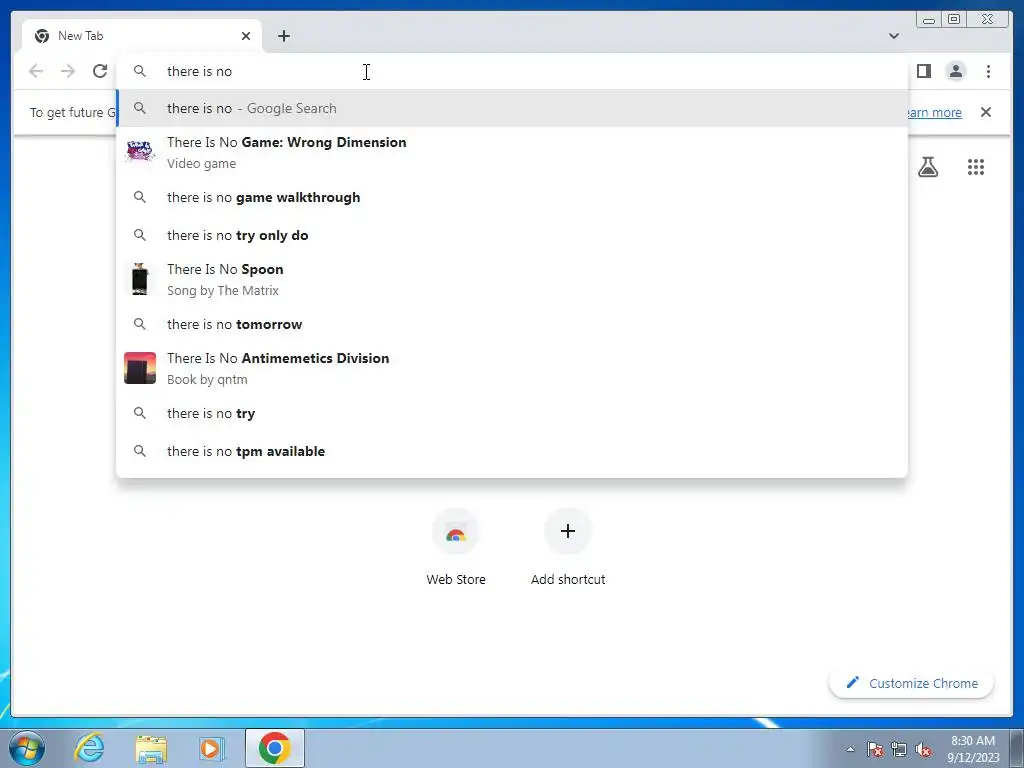
Task: Click the Customize Chrome button
Action: (x=911, y=683)
